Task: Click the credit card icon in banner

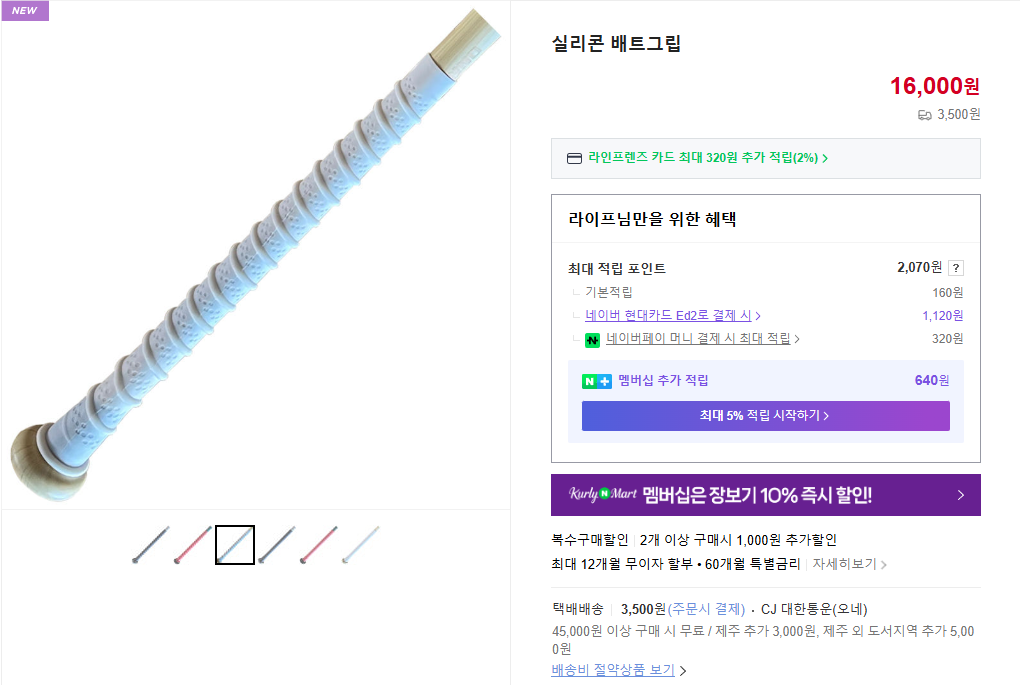Action: pyautogui.click(x=574, y=158)
